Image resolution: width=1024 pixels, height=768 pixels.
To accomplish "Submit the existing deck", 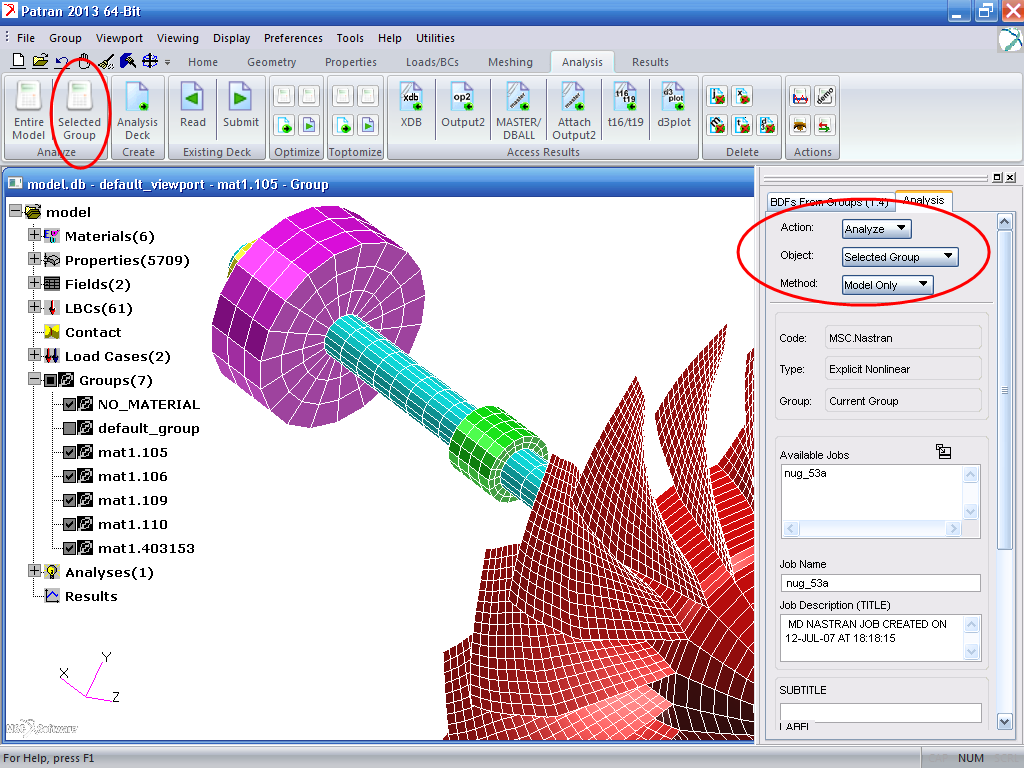I will point(240,104).
